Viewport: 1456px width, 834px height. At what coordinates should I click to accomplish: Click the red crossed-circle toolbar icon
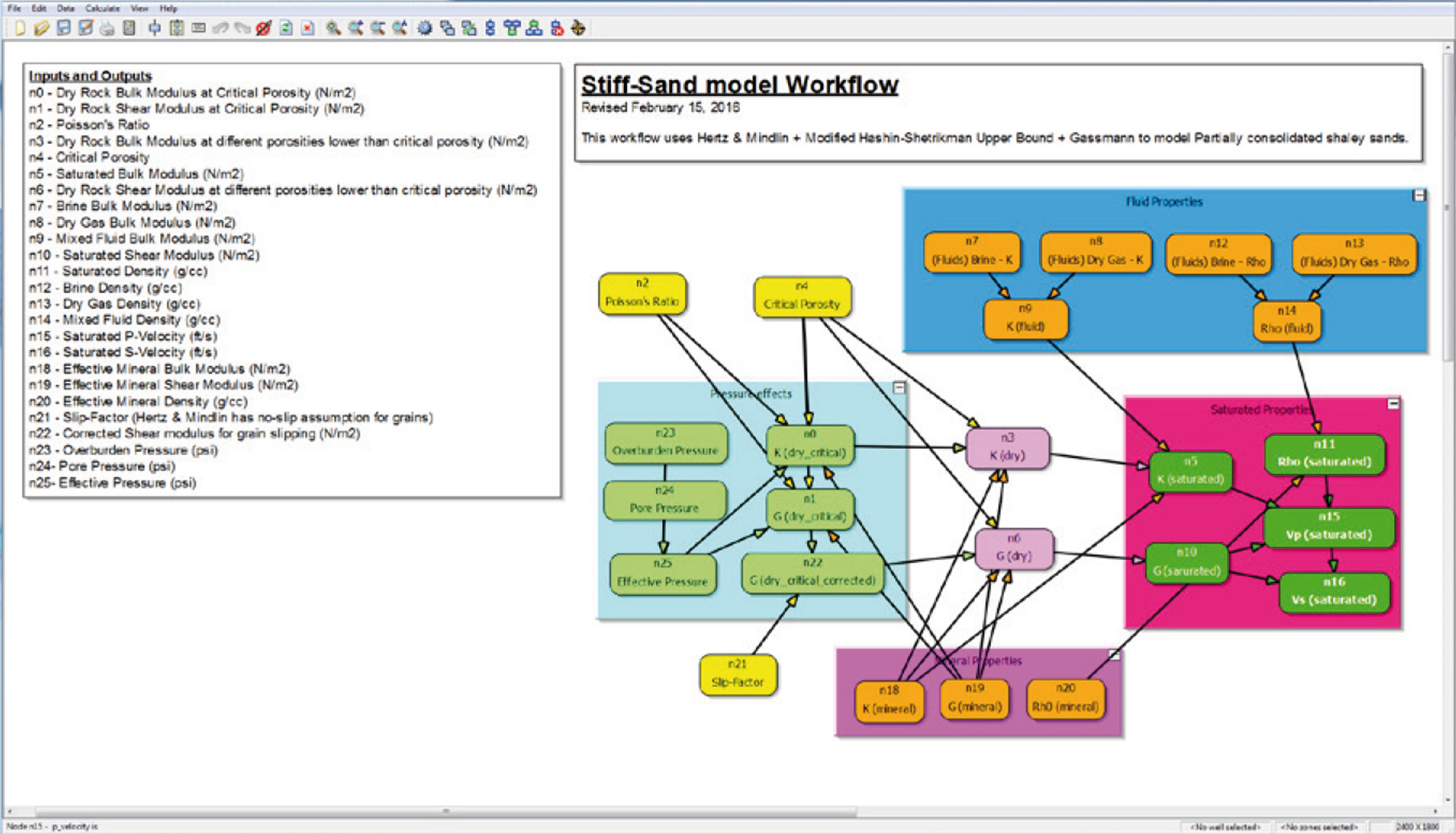click(263, 28)
